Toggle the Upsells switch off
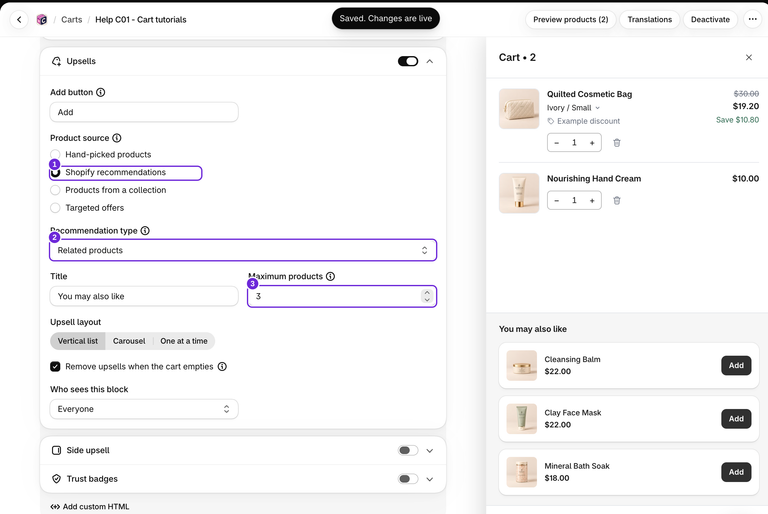Viewport: 768px width, 514px height. 408,61
